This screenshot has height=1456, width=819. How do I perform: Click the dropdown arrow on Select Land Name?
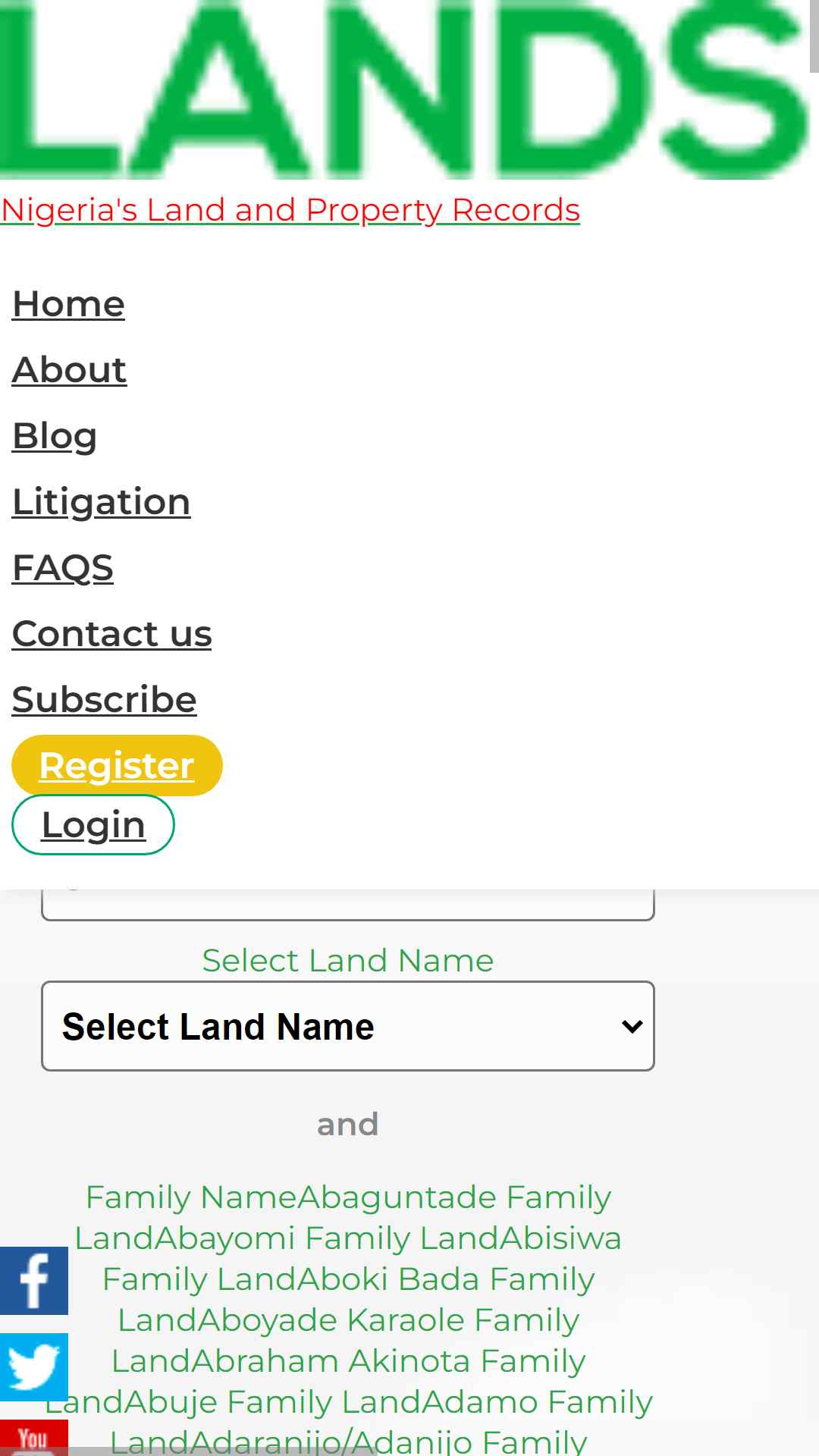point(632,1027)
